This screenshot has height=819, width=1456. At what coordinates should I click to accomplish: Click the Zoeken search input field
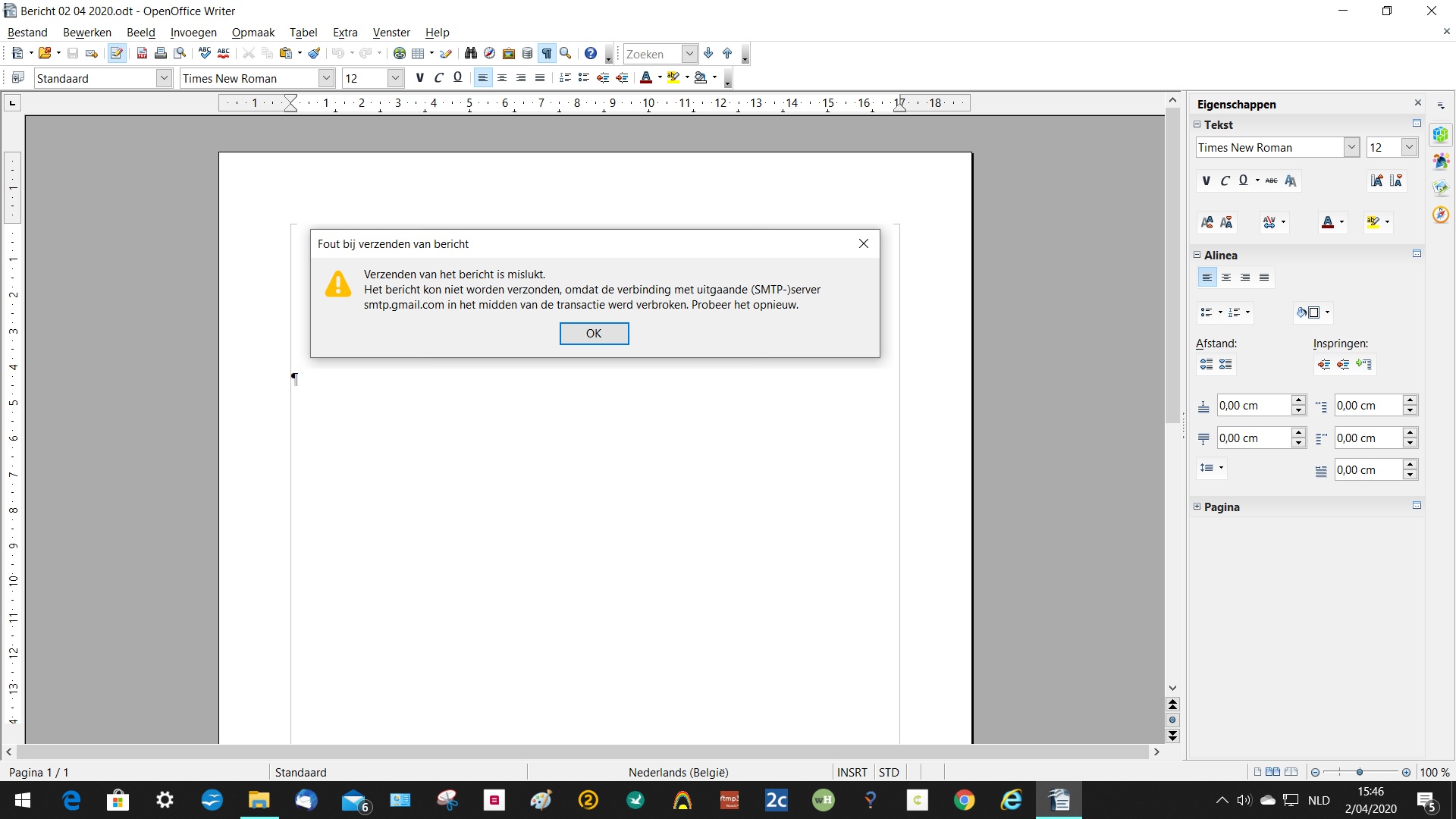coord(651,54)
